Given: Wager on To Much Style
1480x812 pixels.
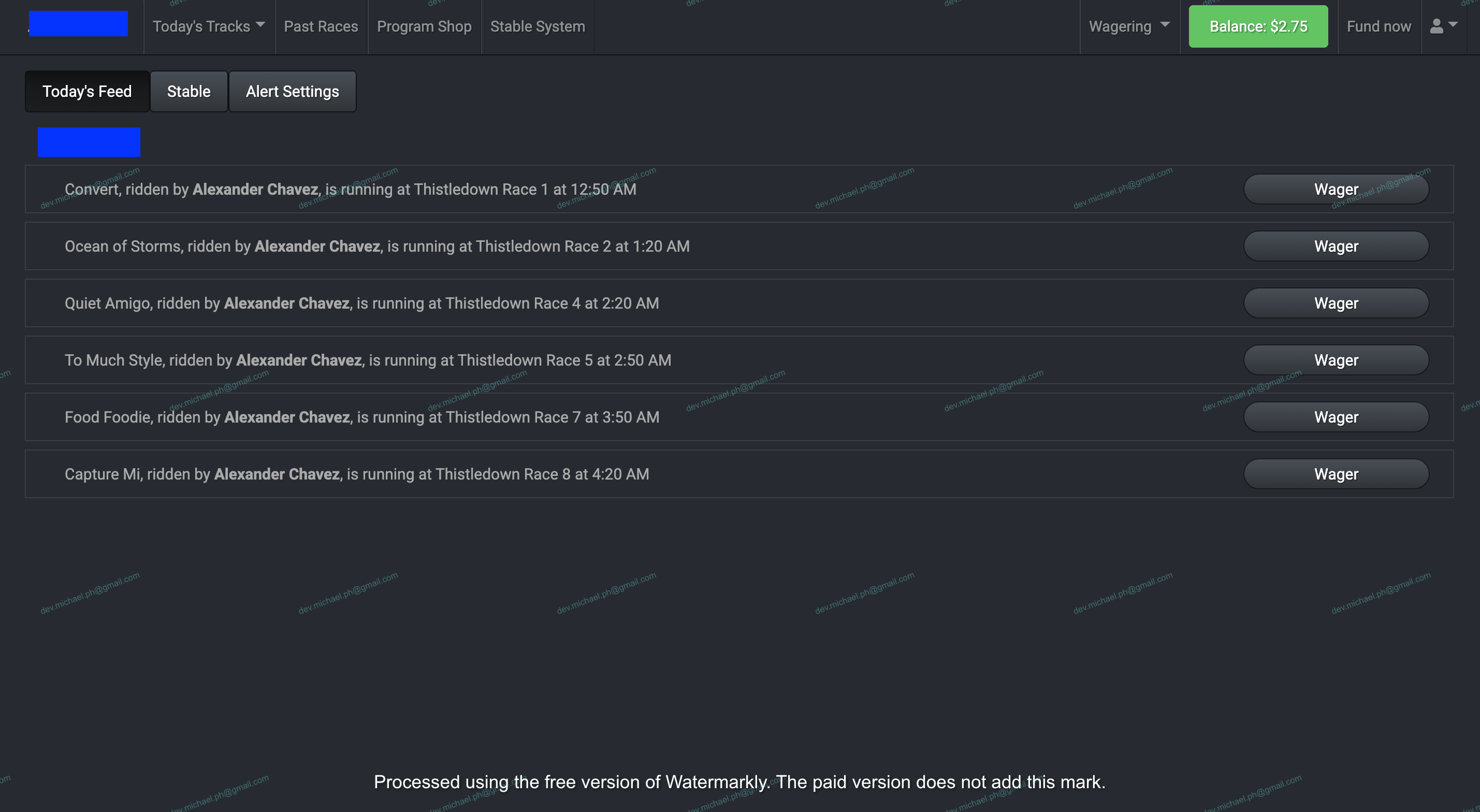Looking at the screenshot, I should [x=1336, y=360].
